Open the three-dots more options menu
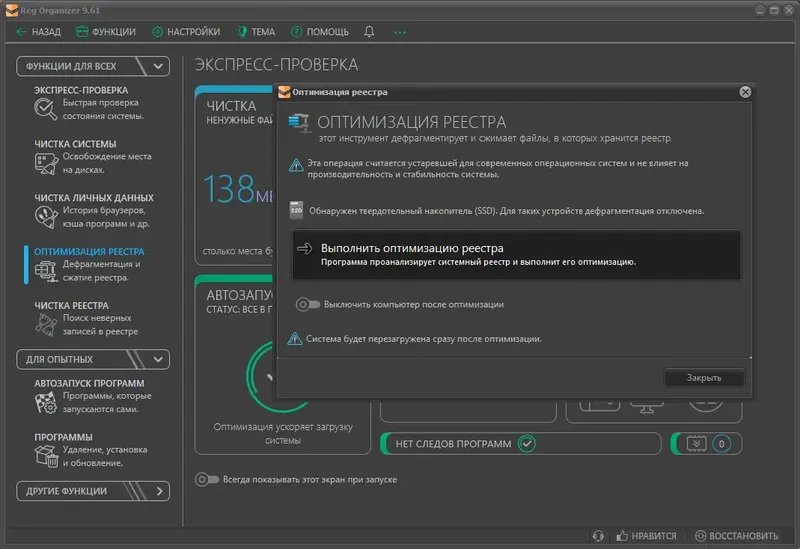The image size is (800, 549). point(399,33)
